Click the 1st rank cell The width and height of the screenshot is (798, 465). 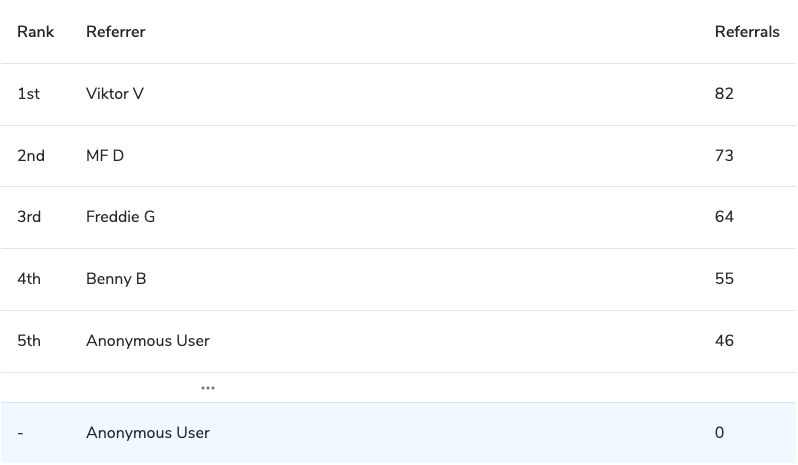28,94
